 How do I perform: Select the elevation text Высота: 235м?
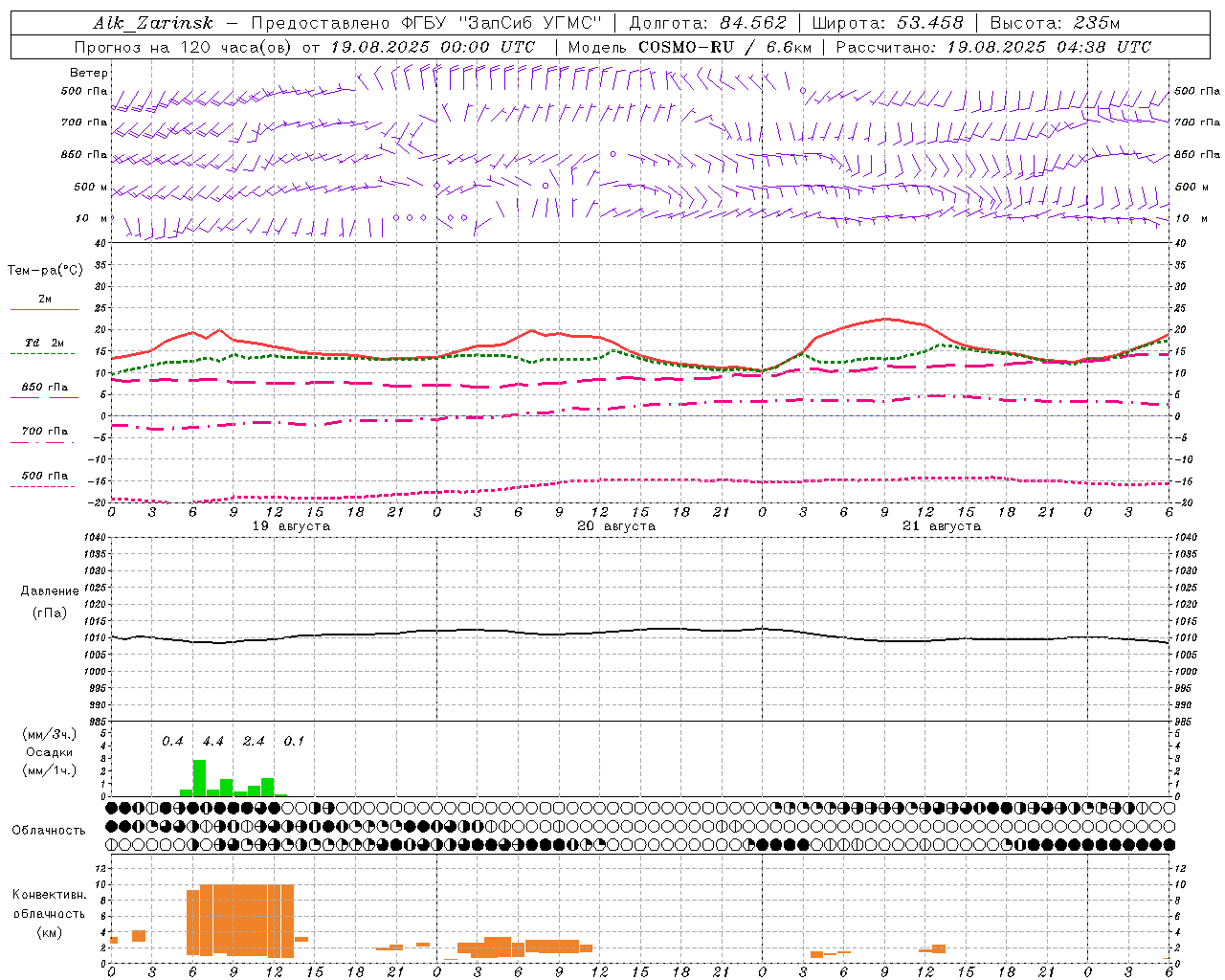pyautogui.click(x=1055, y=23)
